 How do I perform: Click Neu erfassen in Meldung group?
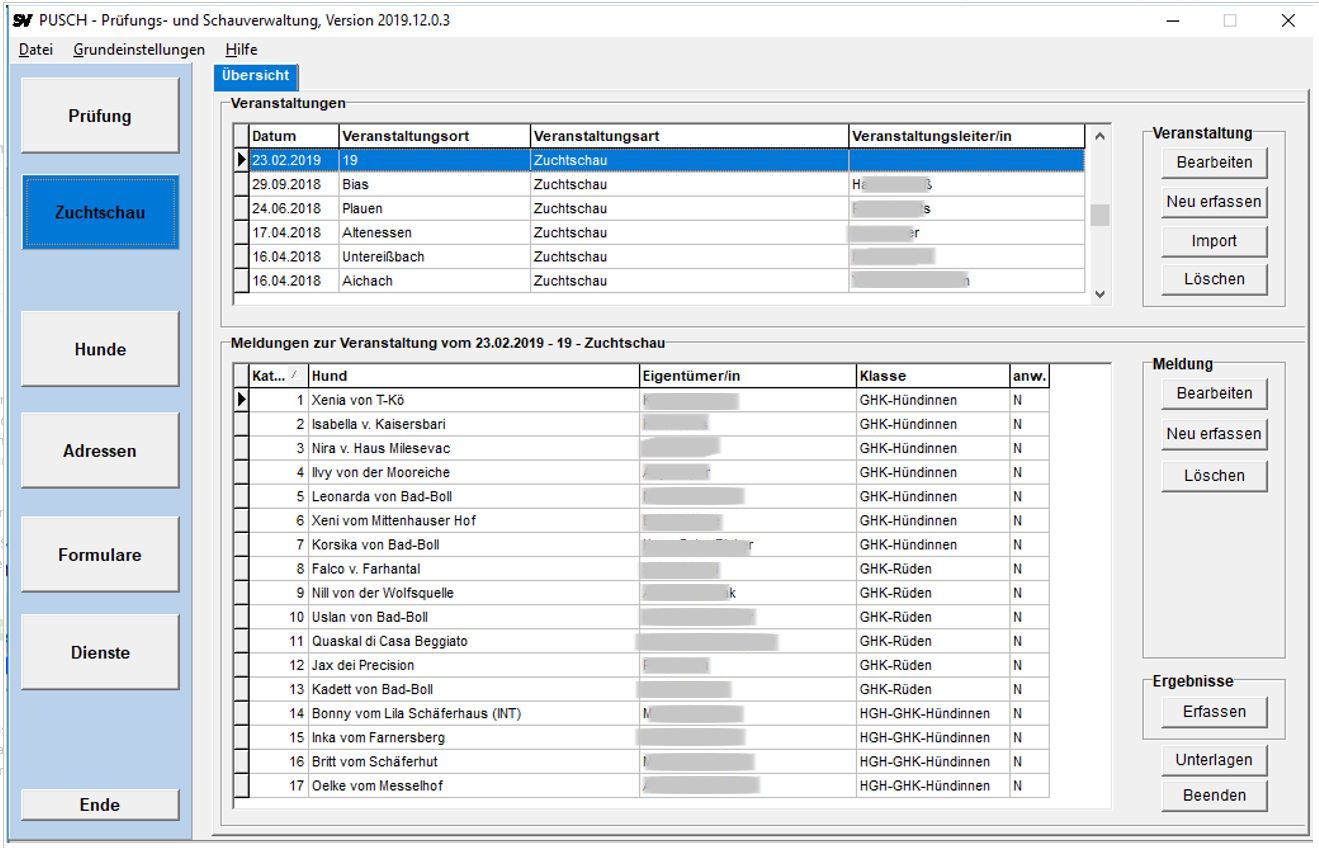1214,434
